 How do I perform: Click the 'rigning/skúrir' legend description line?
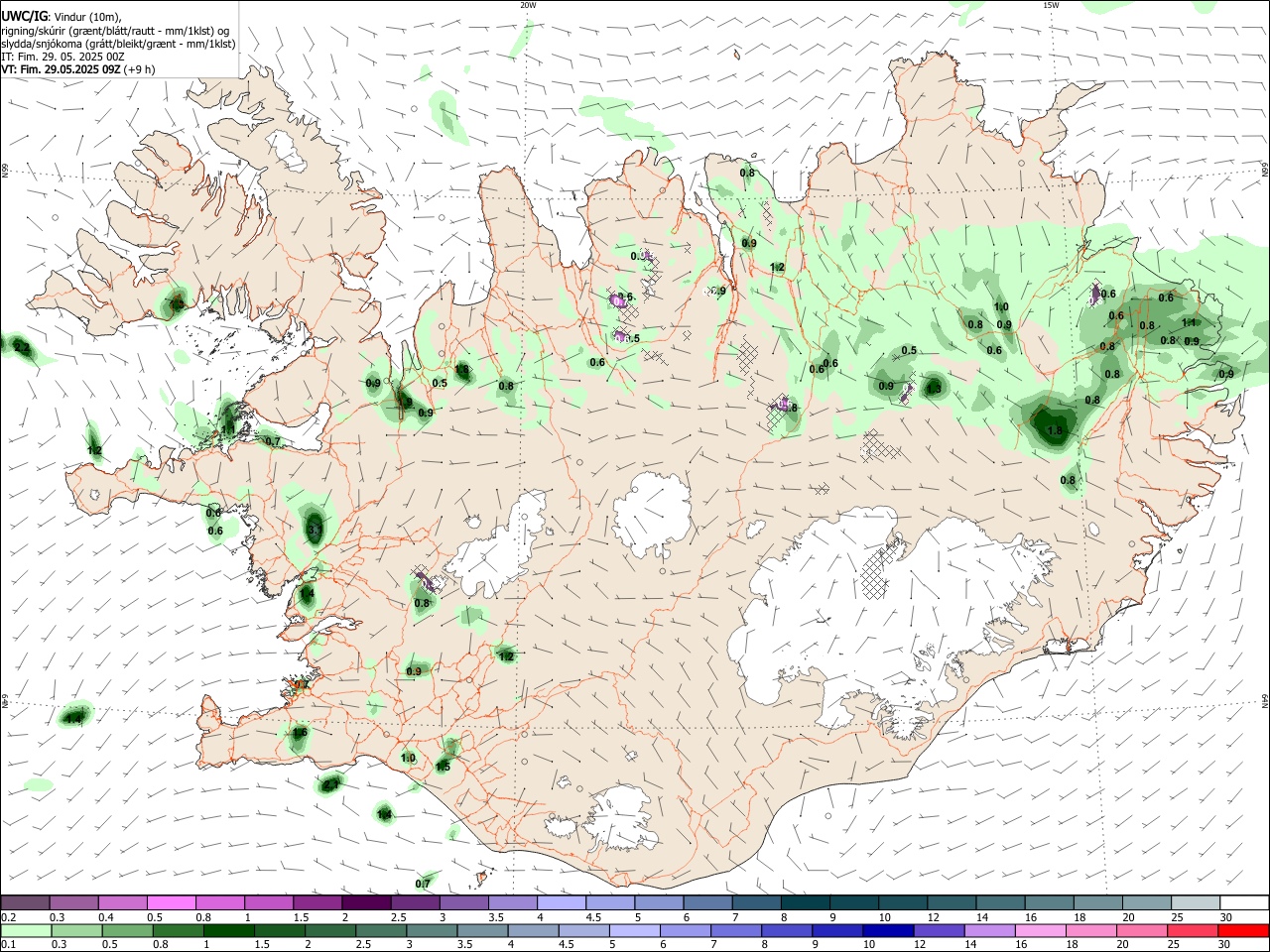(x=115, y=31)
